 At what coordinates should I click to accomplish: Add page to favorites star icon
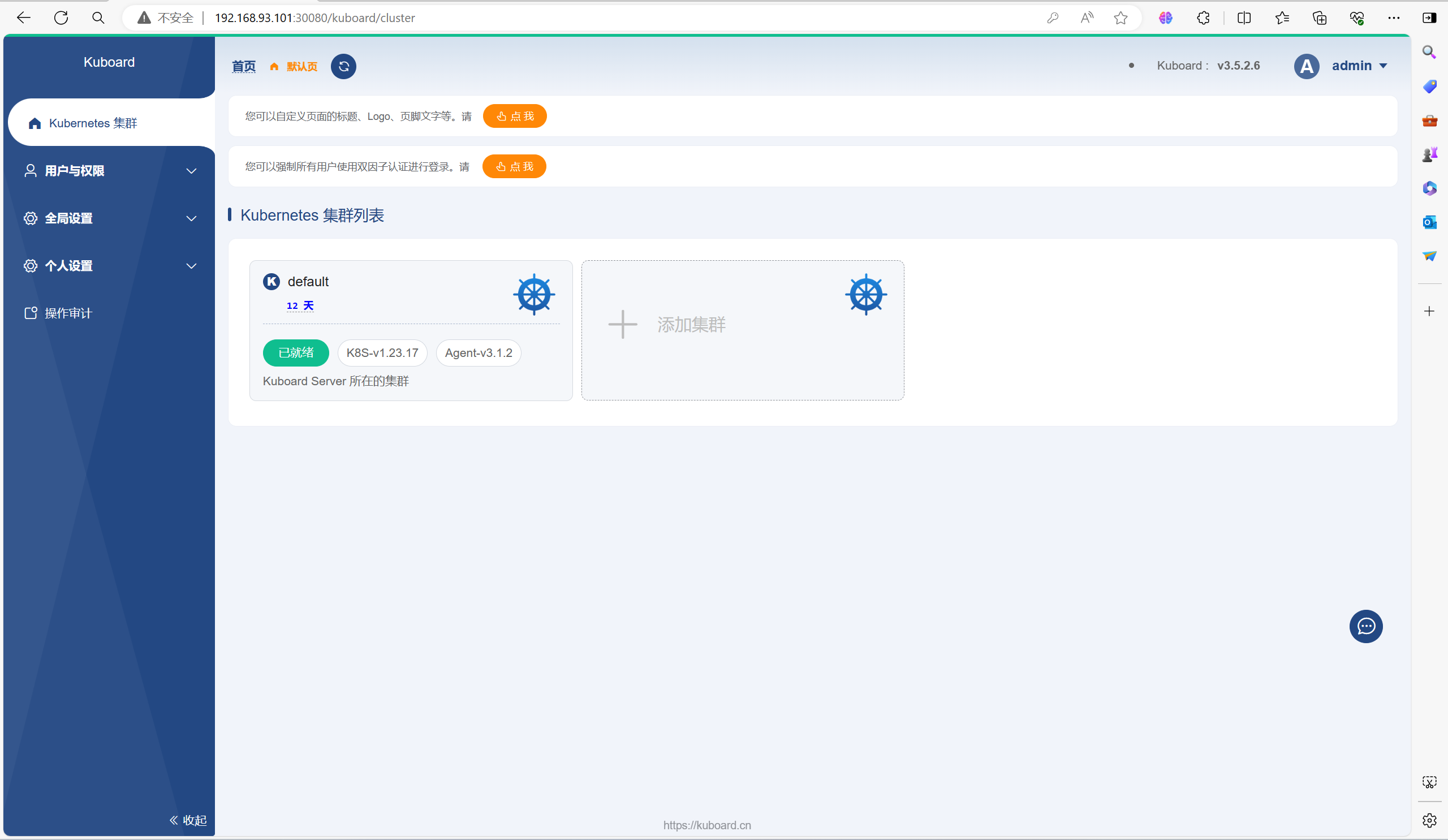point(1120,18)
